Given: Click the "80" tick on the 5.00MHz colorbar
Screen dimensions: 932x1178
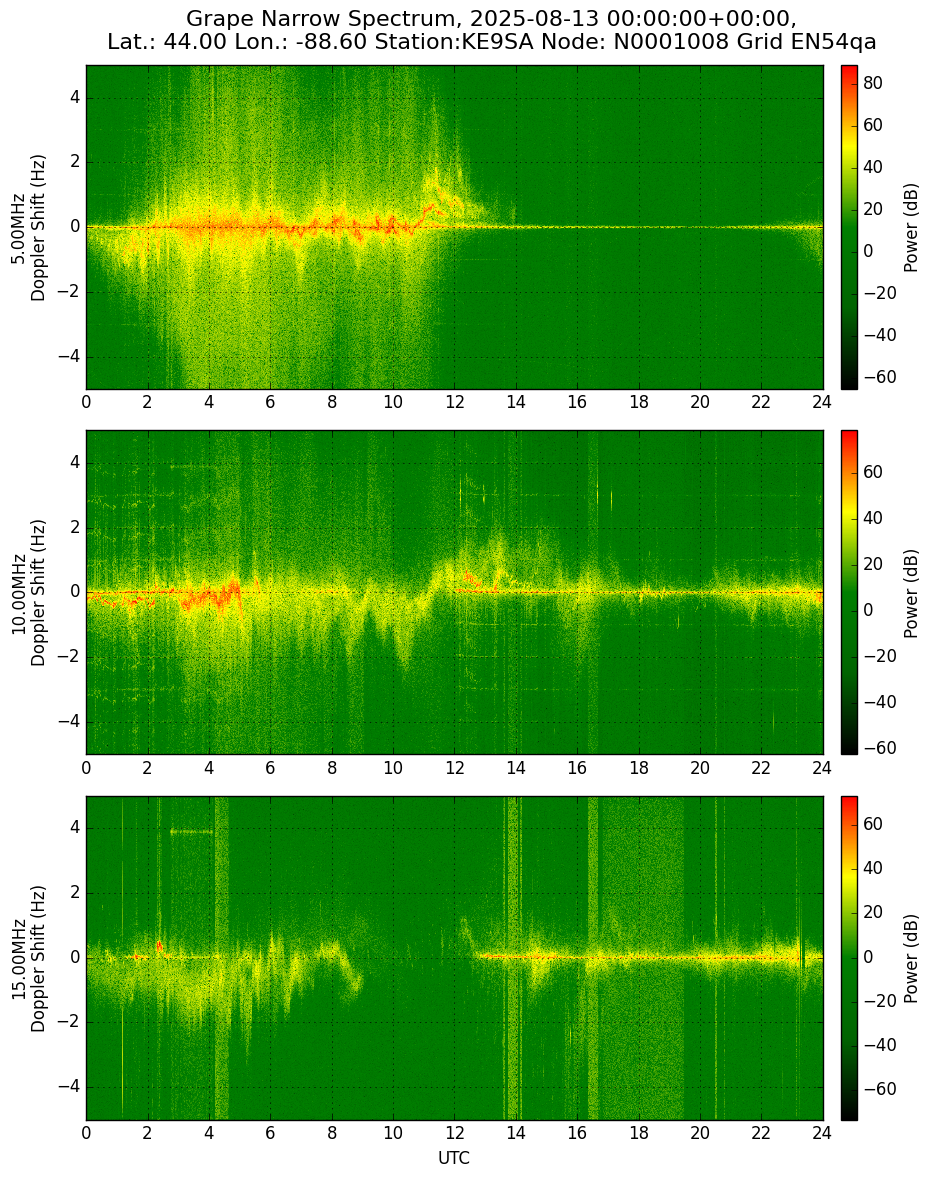Looking at the screenshot, I should pyautogui.click(x=873, y=83).
